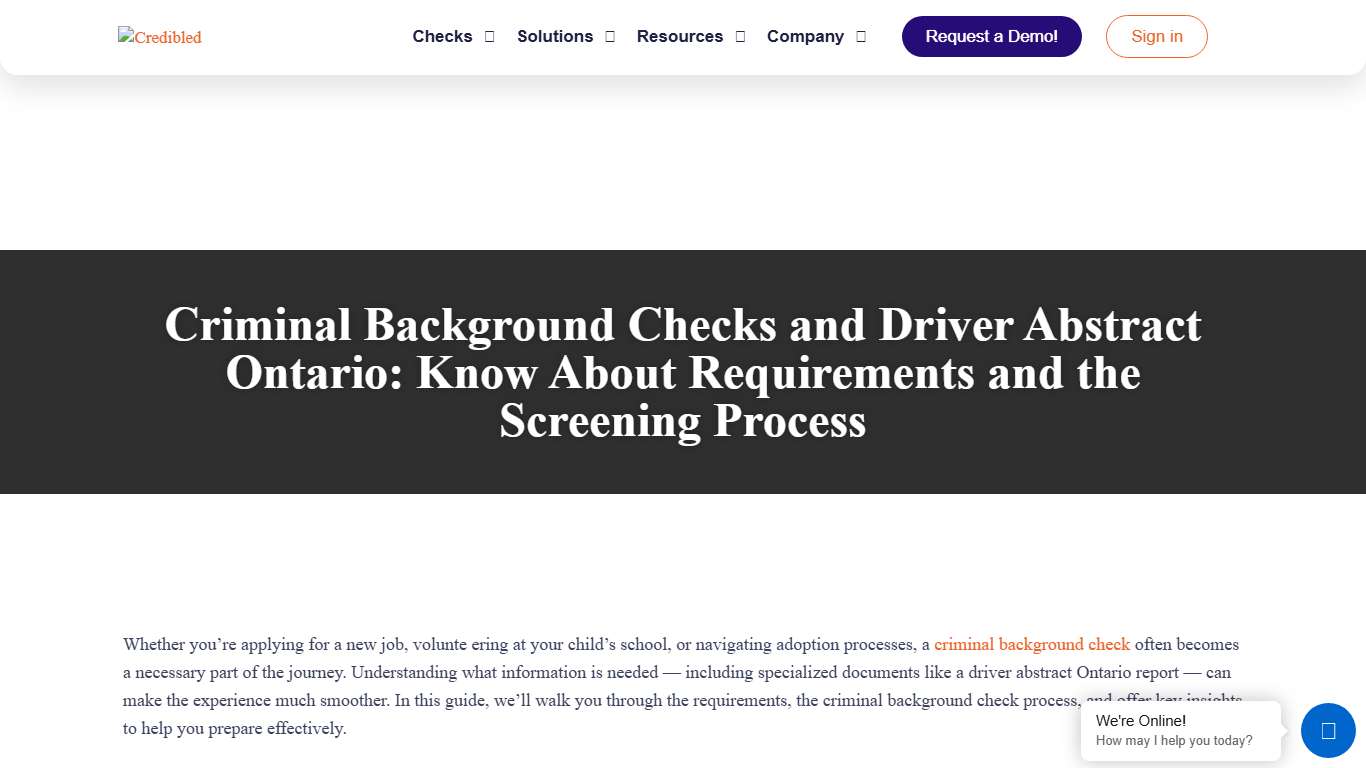Click the dropdown arrow next to "Solutions"
1366x768 pixels.
tap(610, 36)
